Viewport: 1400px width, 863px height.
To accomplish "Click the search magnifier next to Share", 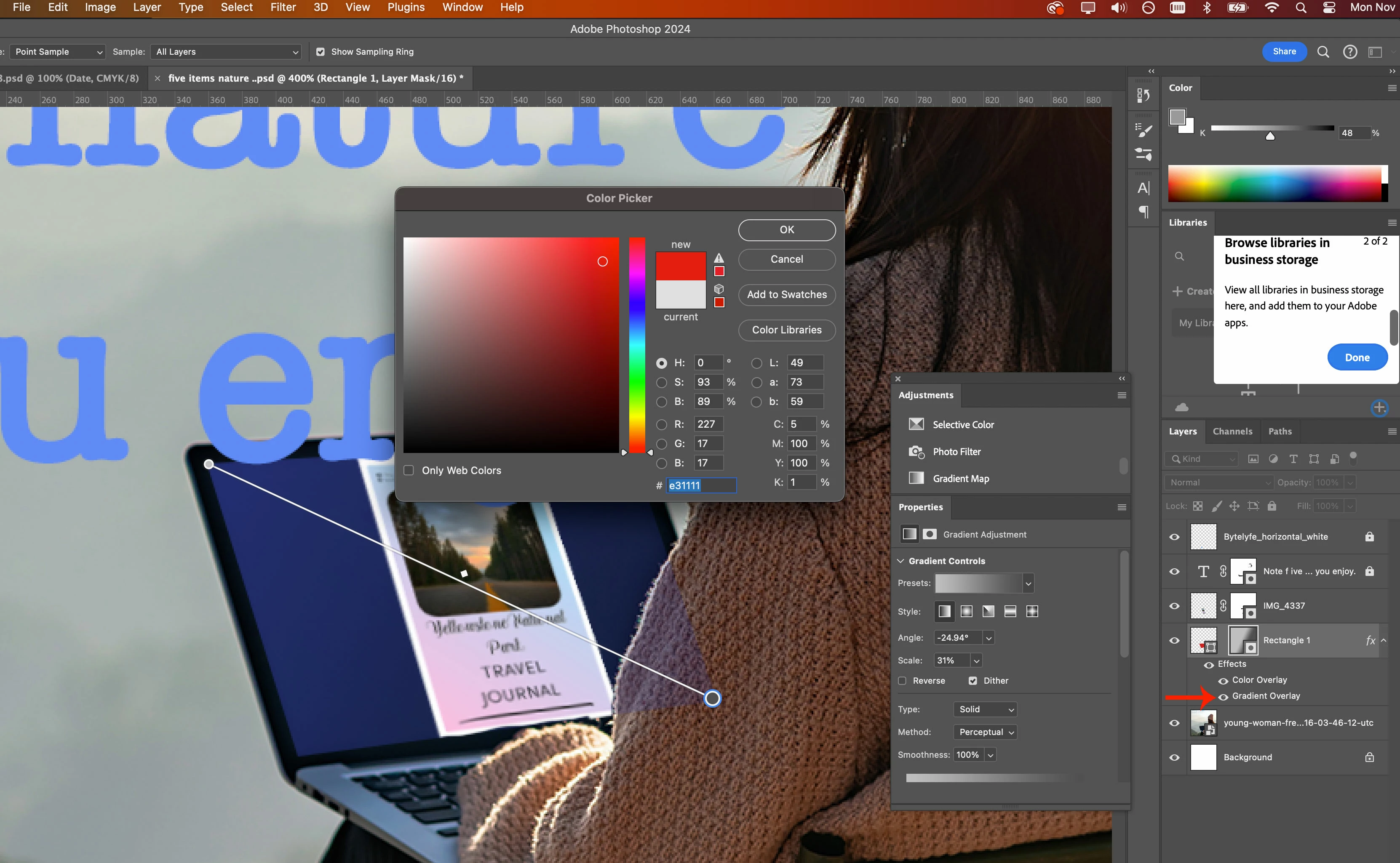I will (1323, 52).
